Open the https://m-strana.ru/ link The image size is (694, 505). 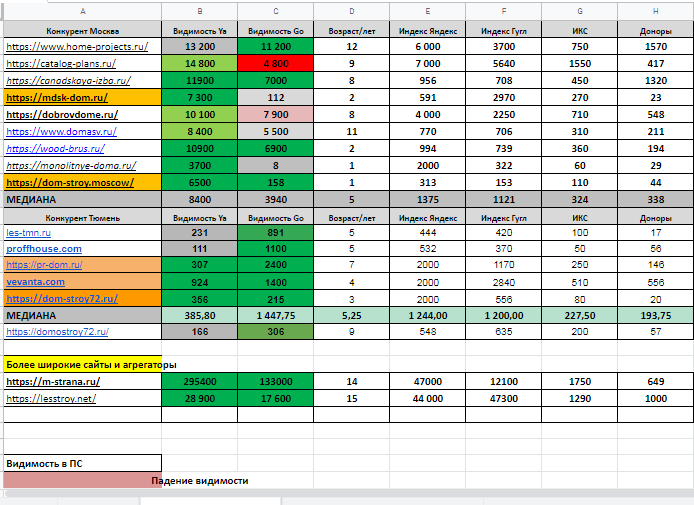click(x=53, y=382)
